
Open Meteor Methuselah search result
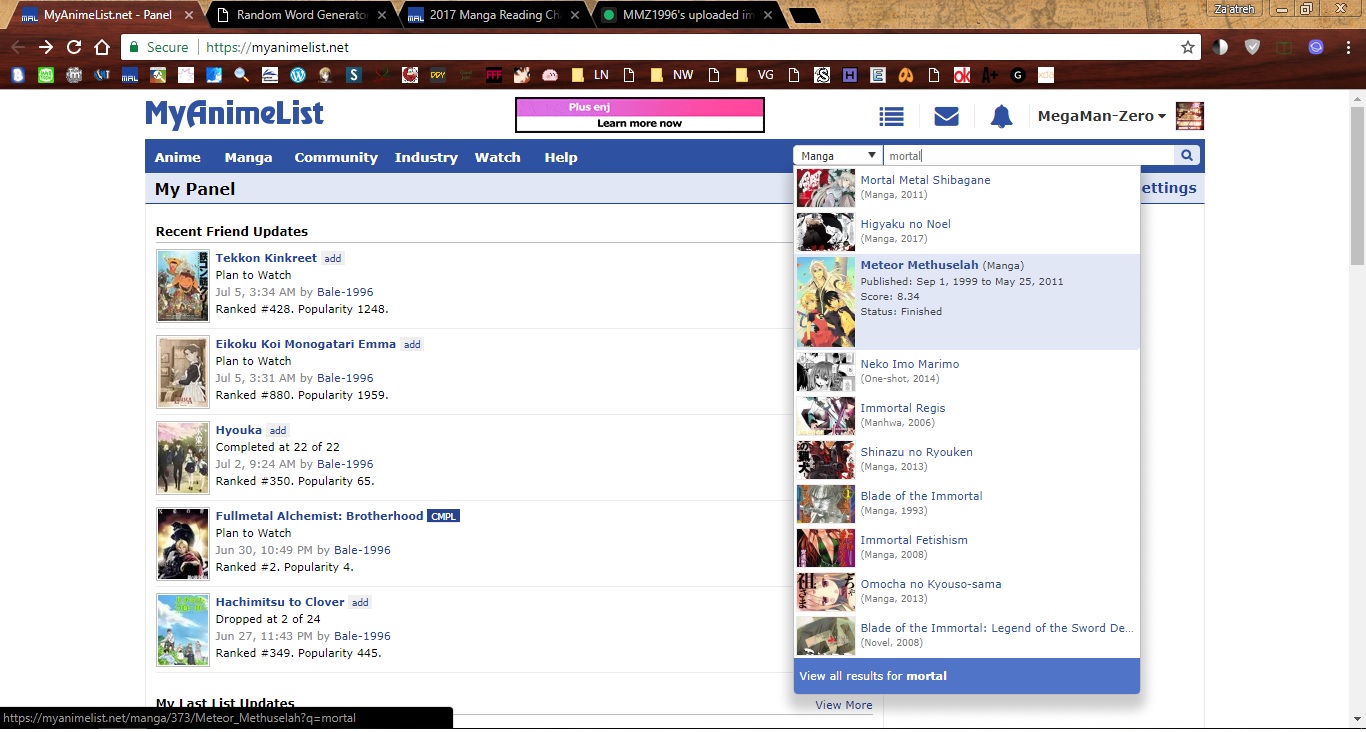click(967, 302)
